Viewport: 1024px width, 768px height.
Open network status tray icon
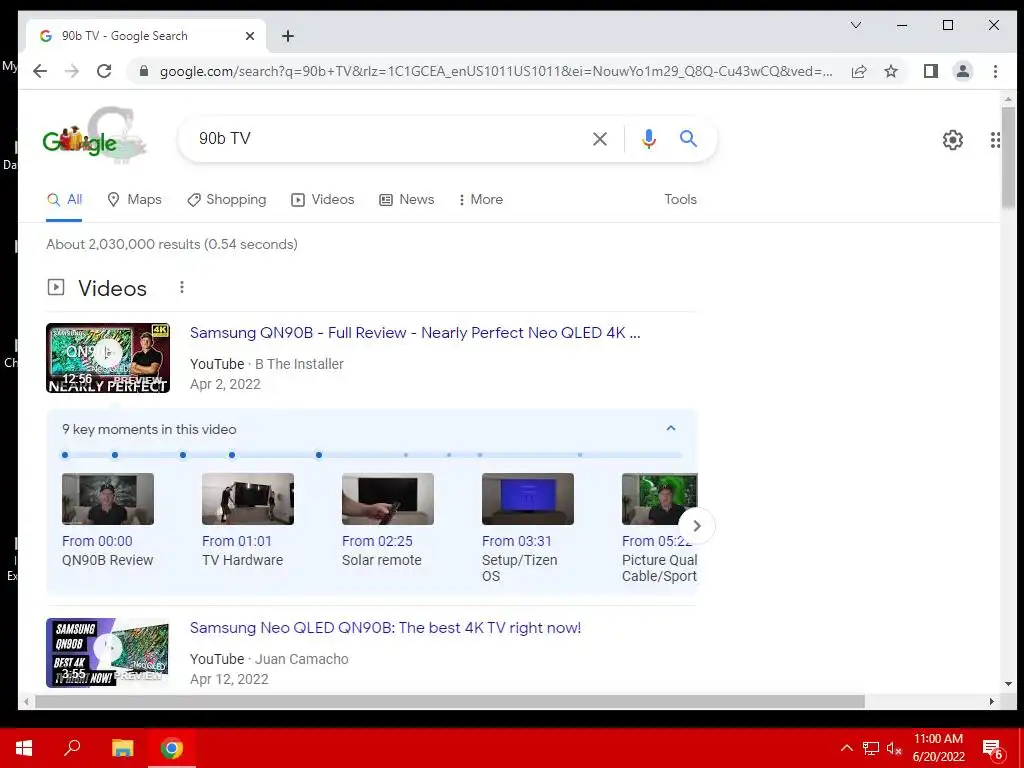tap(871, 748)
